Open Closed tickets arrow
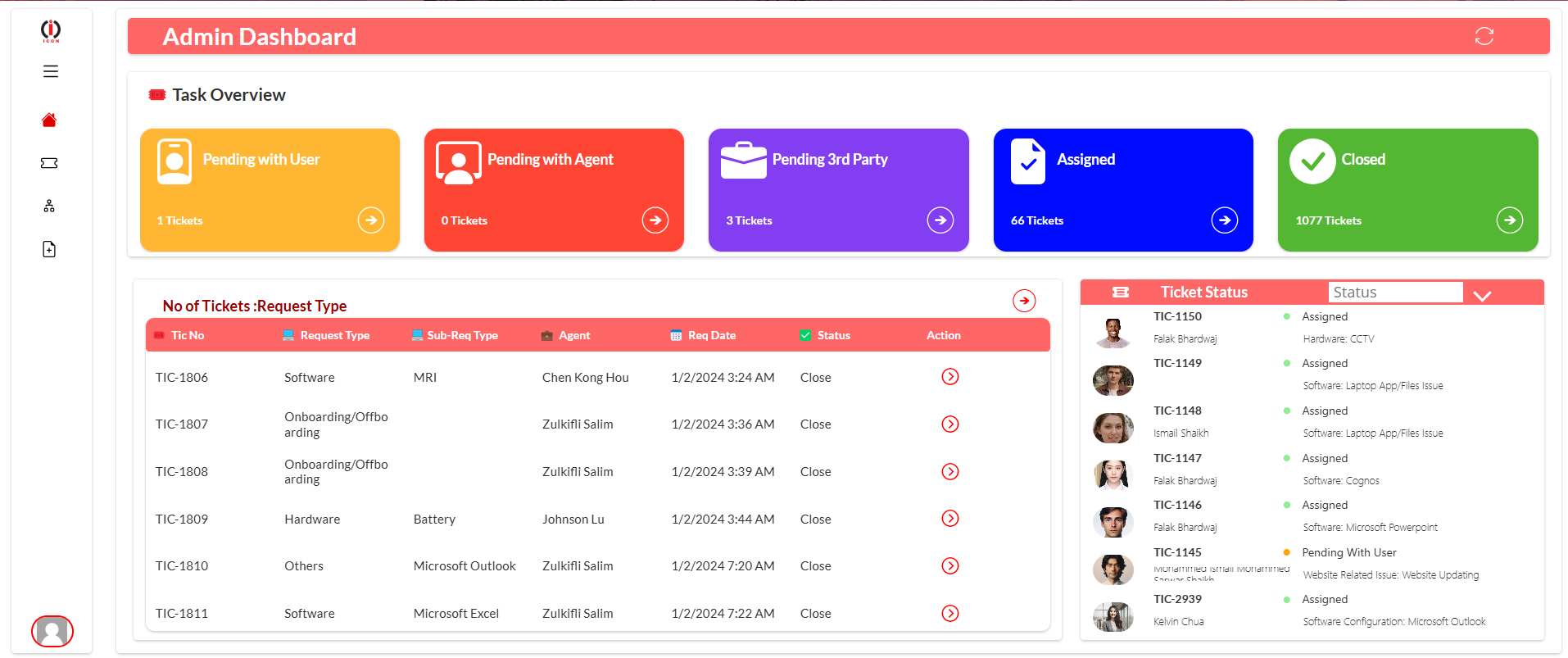The height and width of the screenshot is (658, 1568). [1510, 220]
